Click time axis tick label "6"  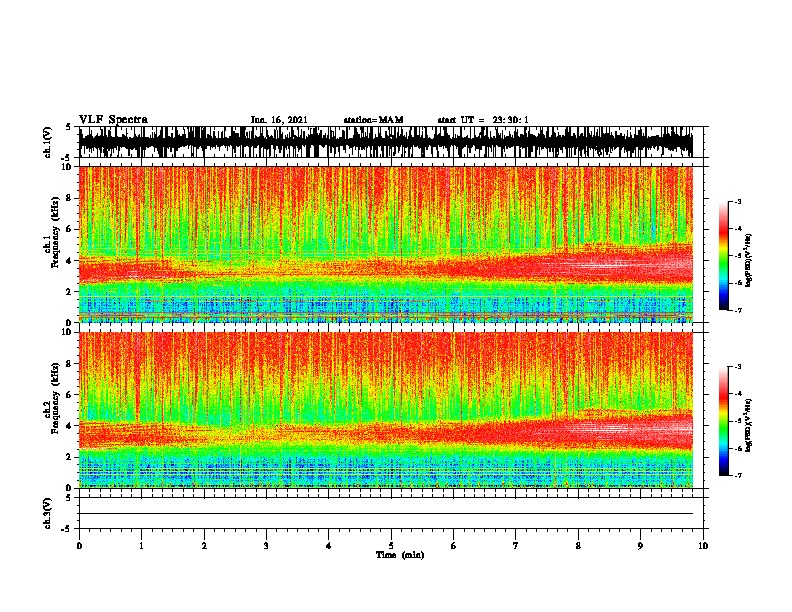[x=454, y=546]
